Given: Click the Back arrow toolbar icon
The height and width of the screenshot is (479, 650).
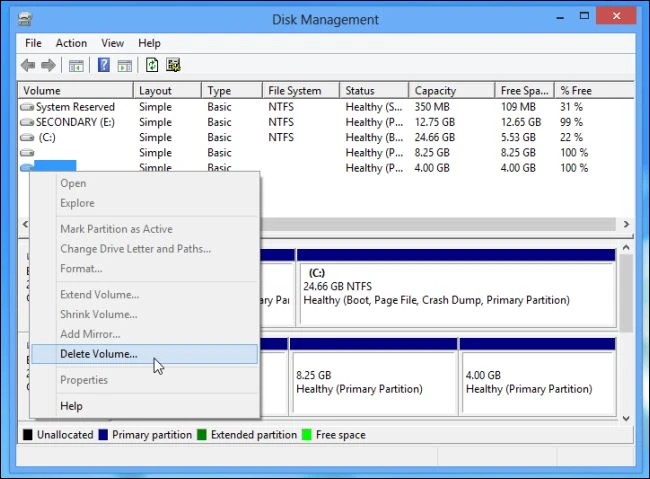Looking at the screenshot, I should [x=29, y=66].
